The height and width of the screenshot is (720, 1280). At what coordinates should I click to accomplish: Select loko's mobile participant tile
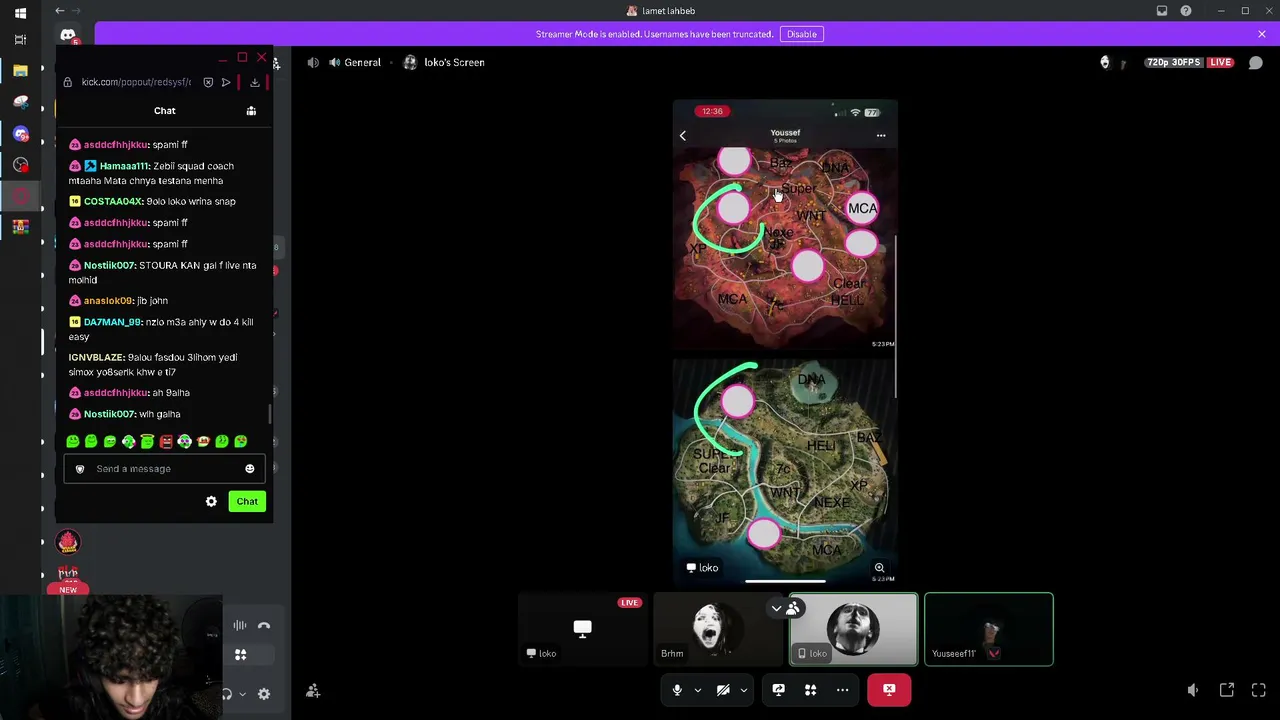click(853, 629)
